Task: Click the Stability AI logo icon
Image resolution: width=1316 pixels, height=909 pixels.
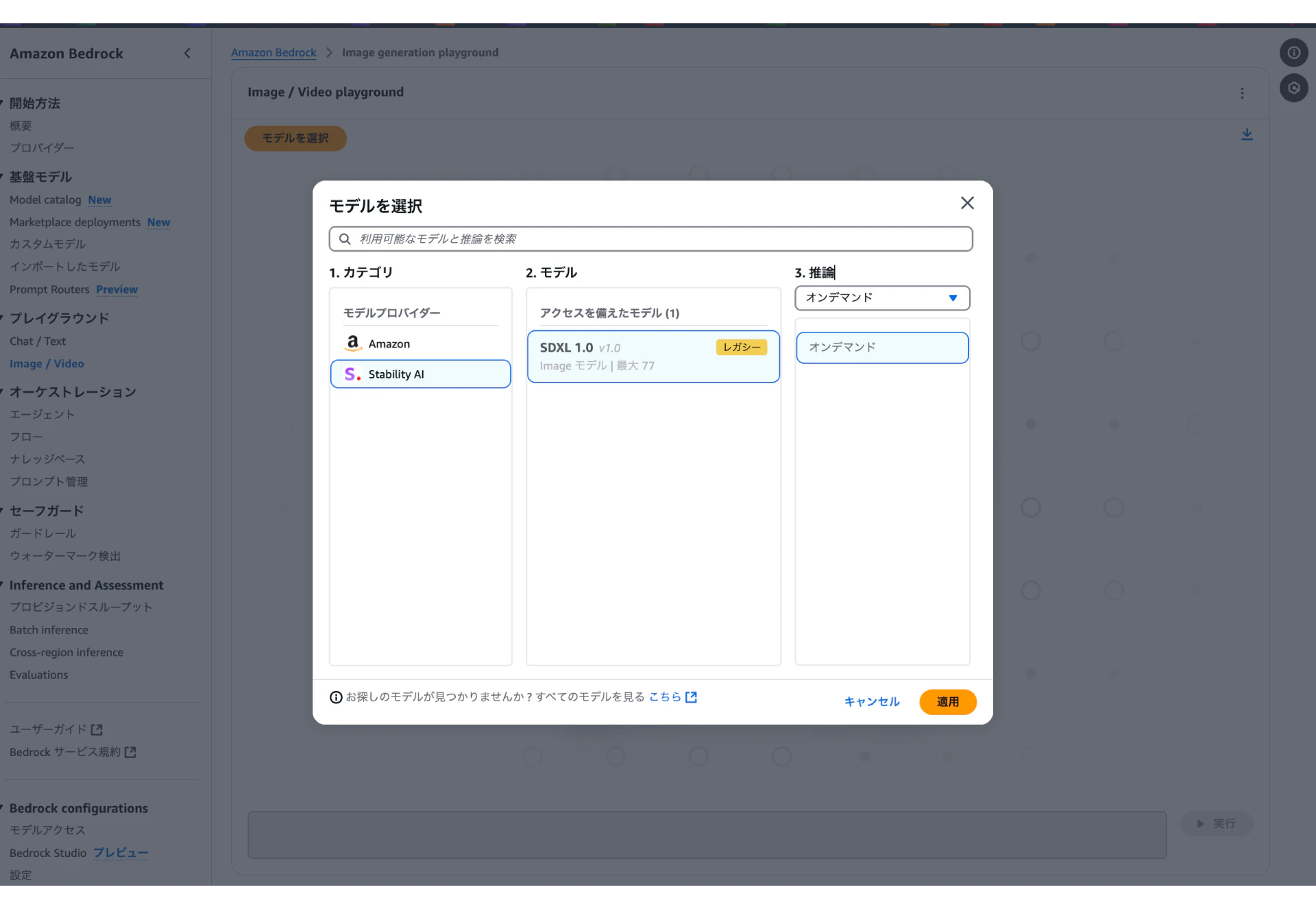Action: pyautogui.click(x=352, y=374)
